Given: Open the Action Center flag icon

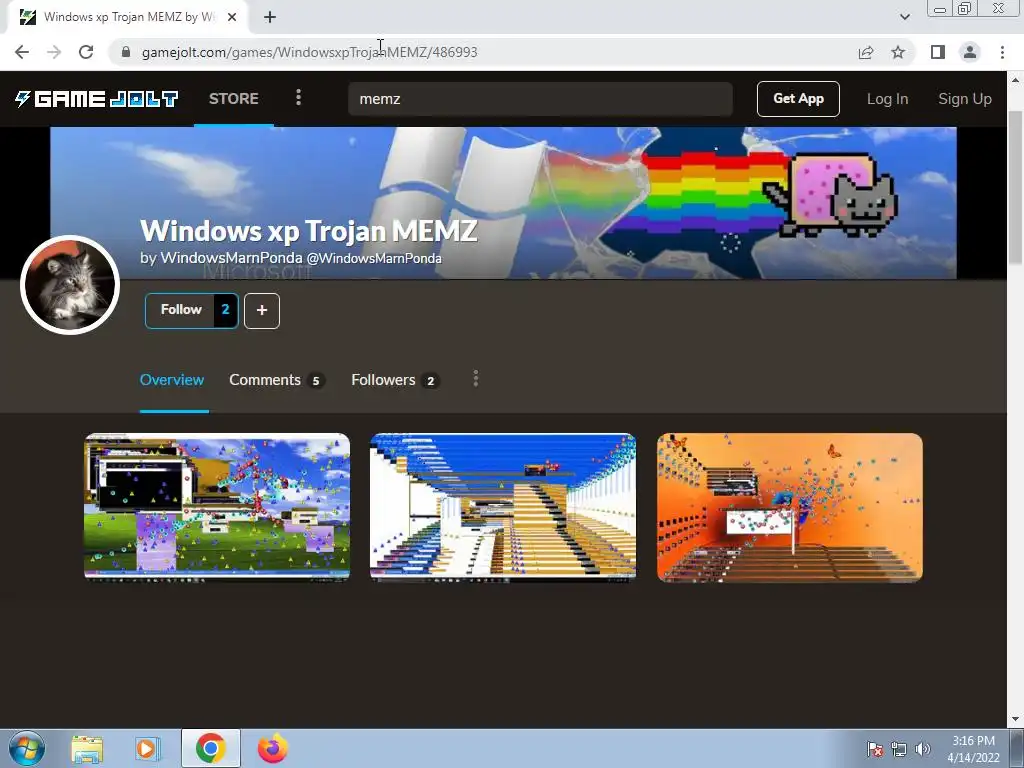Looking at the screenshot, I should 875,749.
